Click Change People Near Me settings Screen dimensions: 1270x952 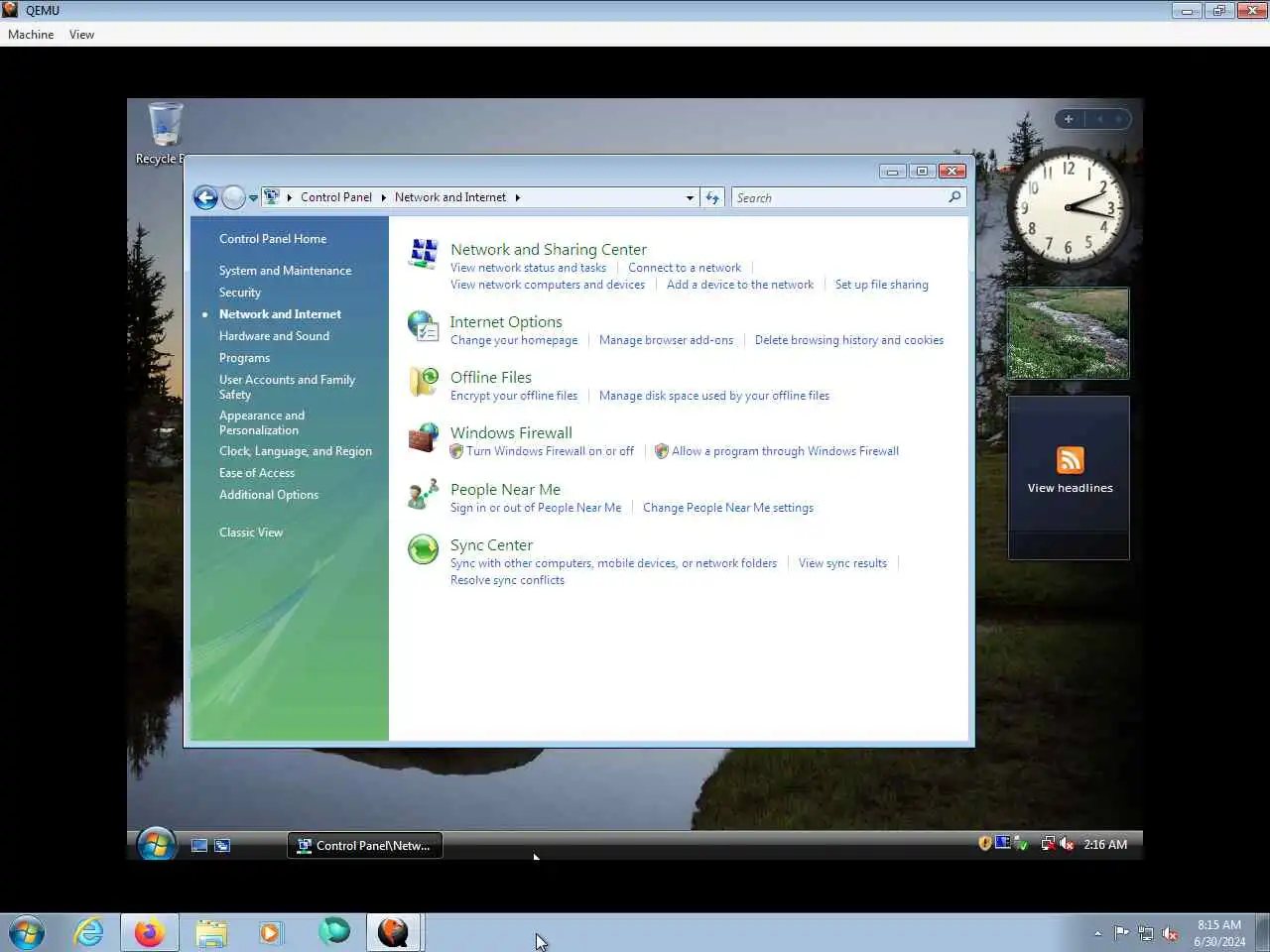coord(728,508)
